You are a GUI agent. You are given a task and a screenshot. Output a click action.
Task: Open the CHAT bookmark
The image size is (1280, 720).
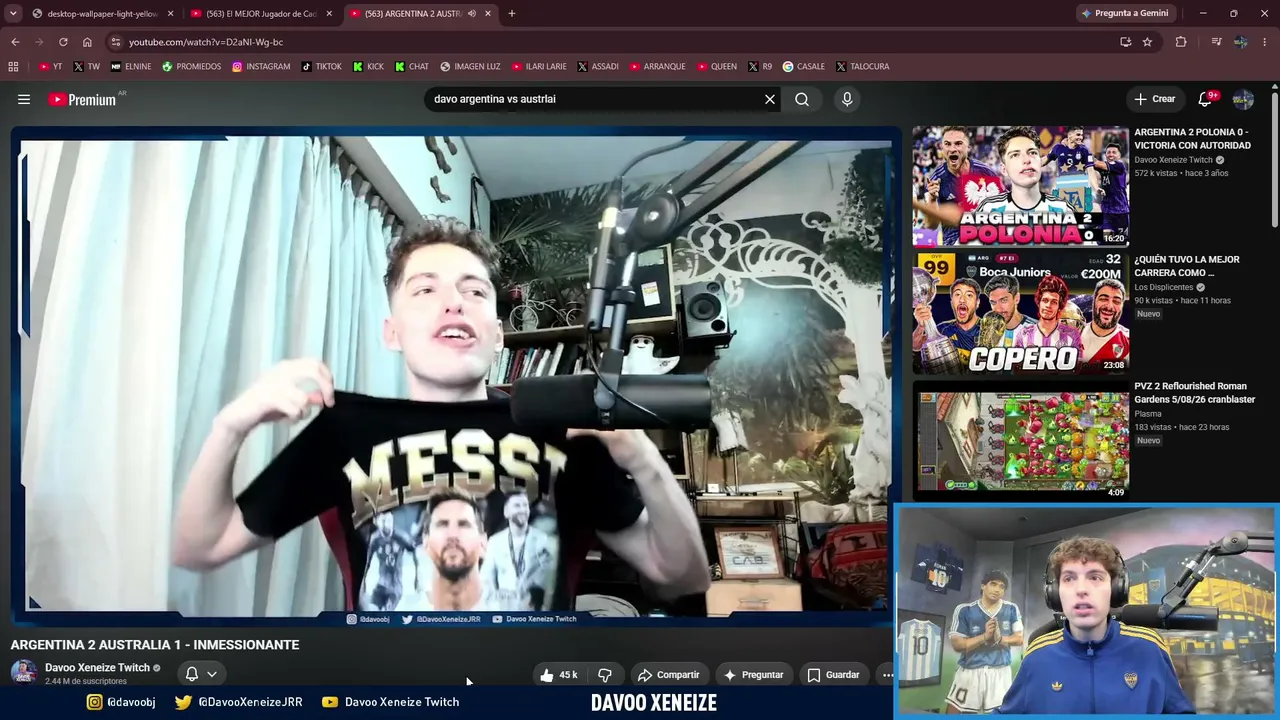click(x=412, y=67)
